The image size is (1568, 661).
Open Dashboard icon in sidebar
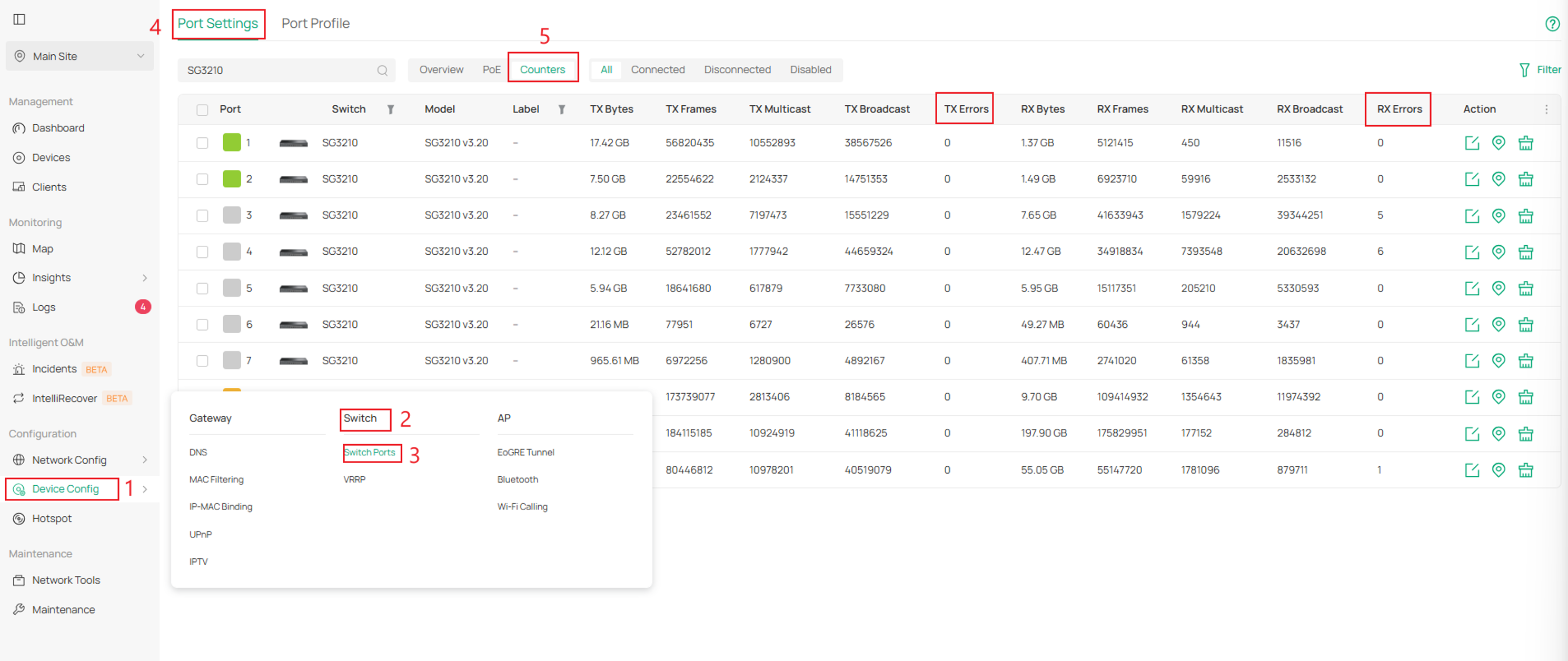[x=19, y=128]
